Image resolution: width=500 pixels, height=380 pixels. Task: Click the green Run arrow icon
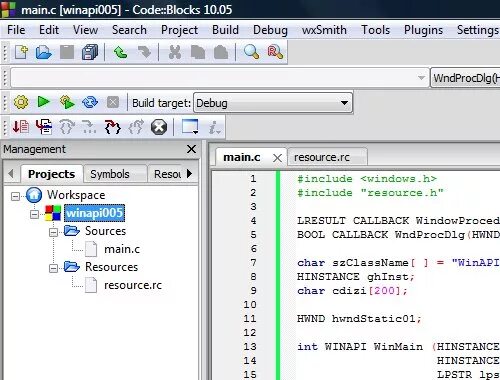pyautogui.click(x=44, y=102)
